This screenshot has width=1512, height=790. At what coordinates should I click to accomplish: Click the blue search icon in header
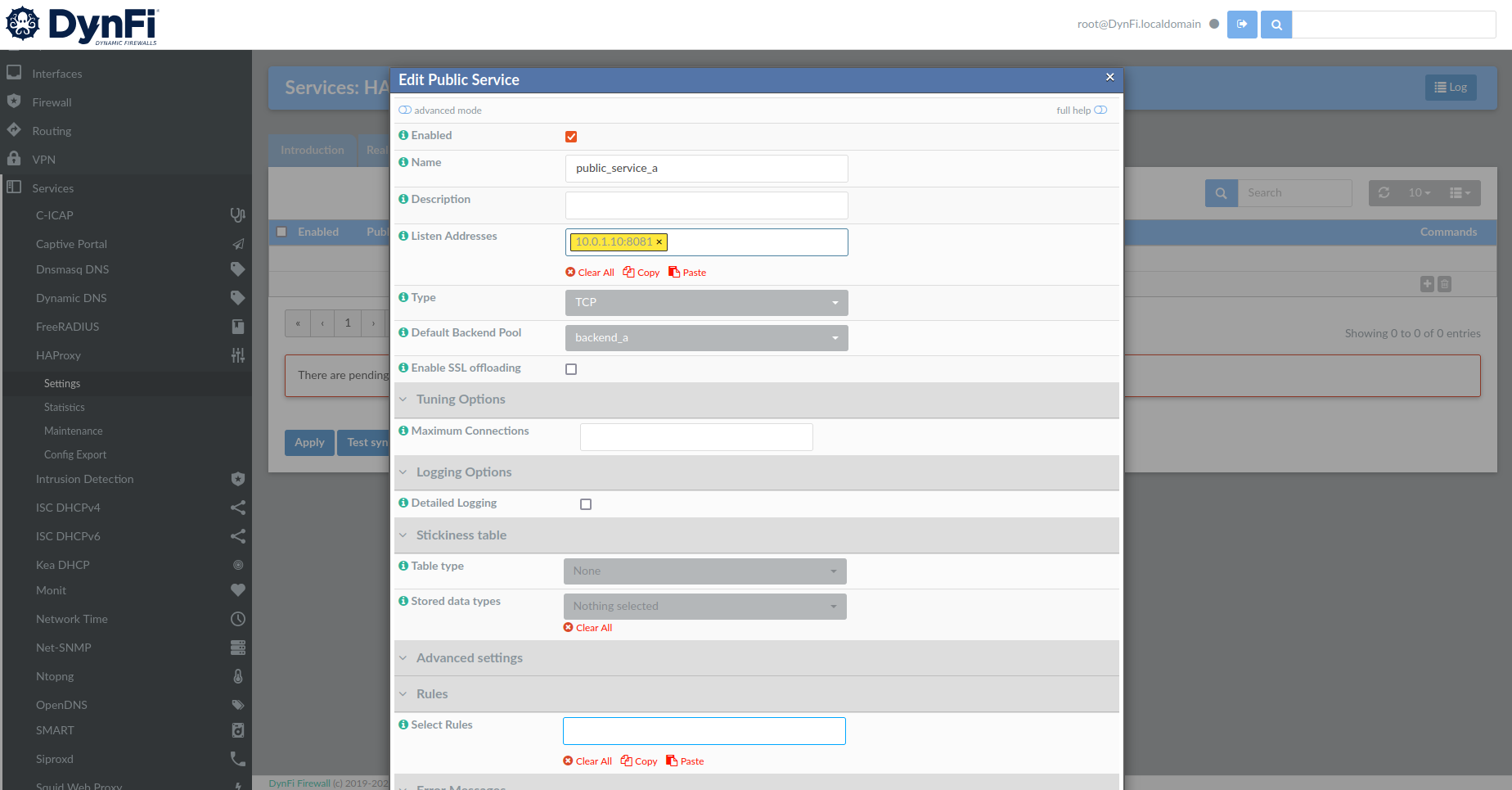pyautogui.click(x=1276, y=25)
